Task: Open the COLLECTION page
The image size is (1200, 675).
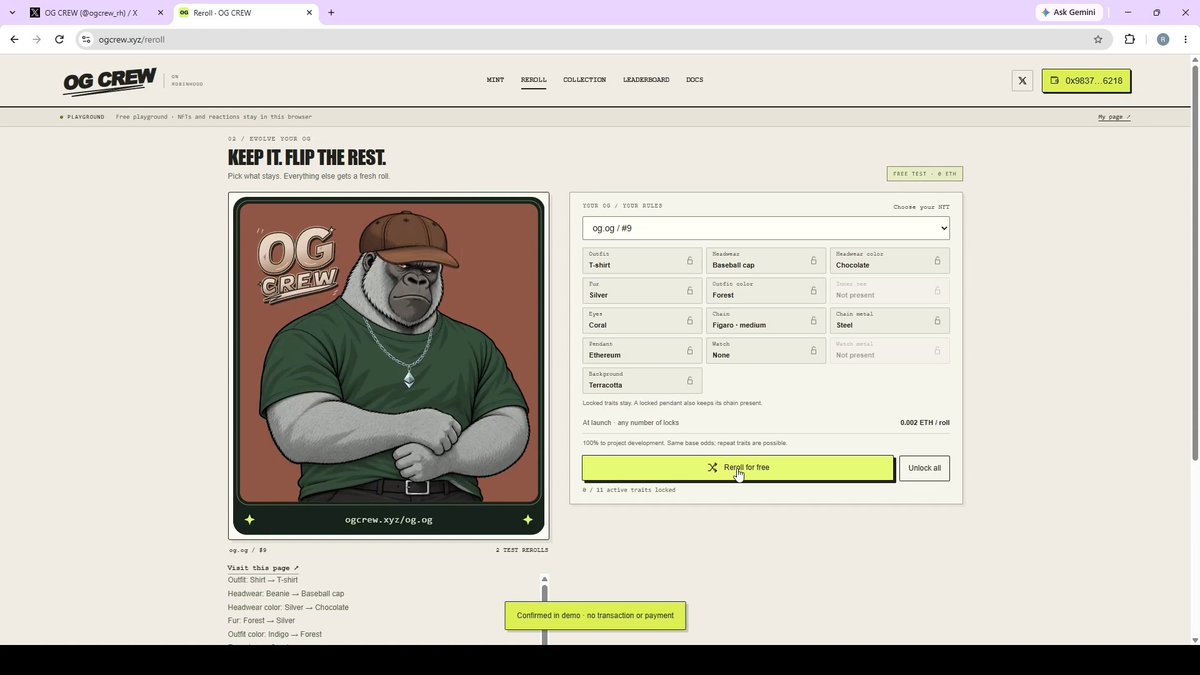Action: [x=584, y=80]
